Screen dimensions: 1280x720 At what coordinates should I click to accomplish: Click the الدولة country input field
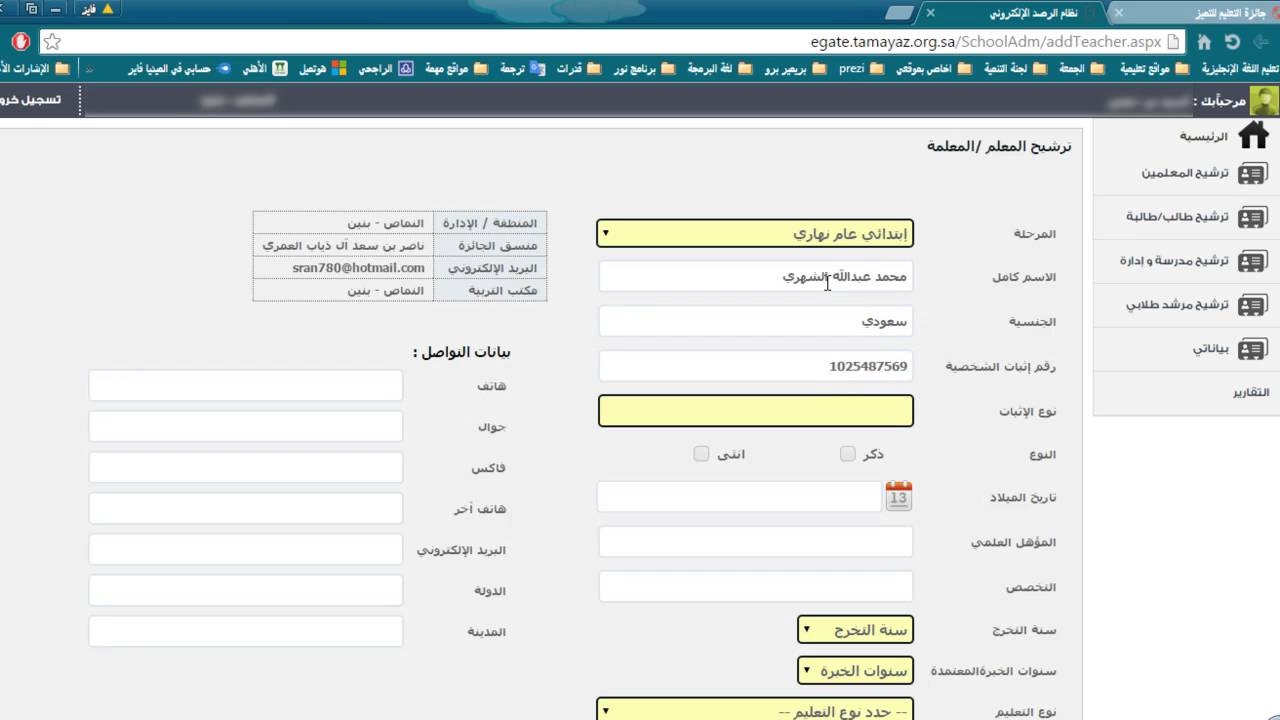tap(245, 590)
